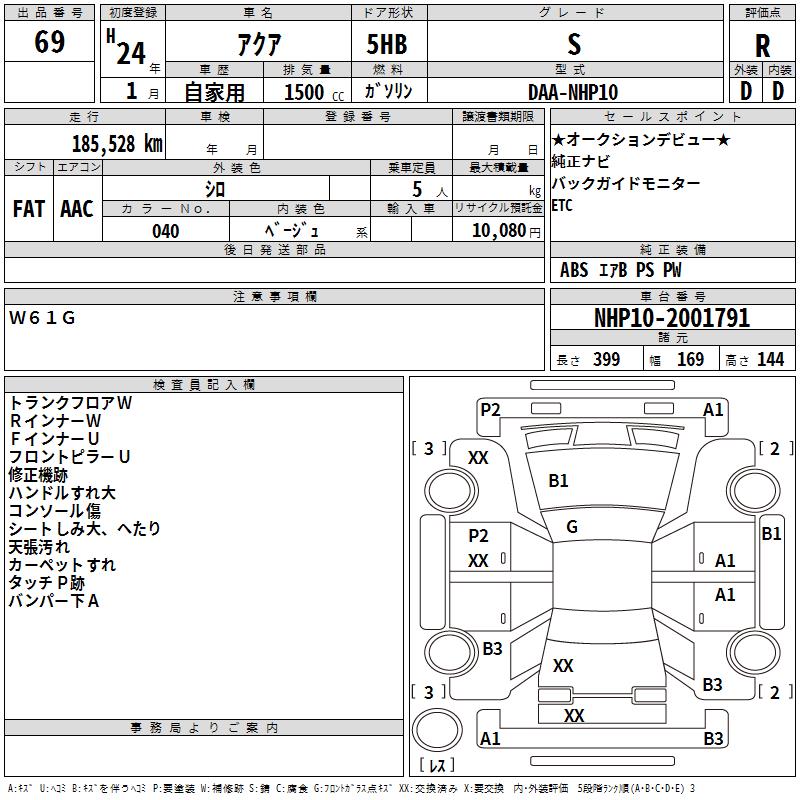Select the fuel type ガソリン
The image size is (800, 800).
tap(388, 91)
